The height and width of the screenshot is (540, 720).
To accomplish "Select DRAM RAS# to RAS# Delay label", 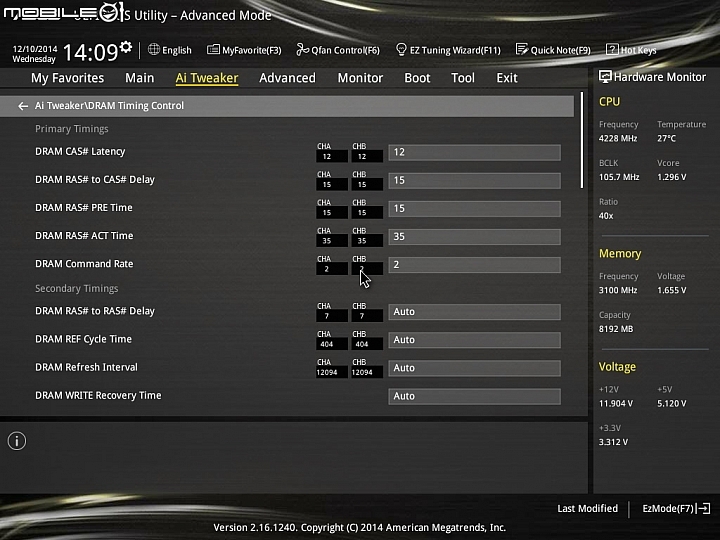I will (x=95, y=311).
